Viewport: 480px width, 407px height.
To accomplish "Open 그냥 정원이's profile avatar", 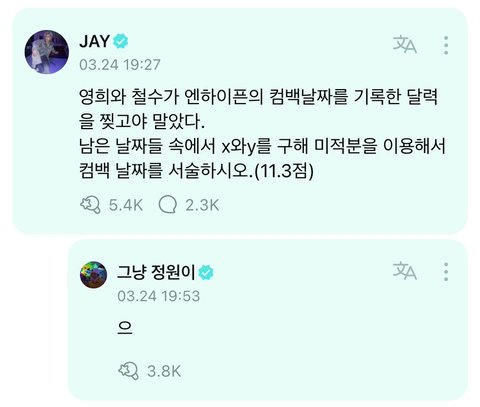I will tap(94, 275).
